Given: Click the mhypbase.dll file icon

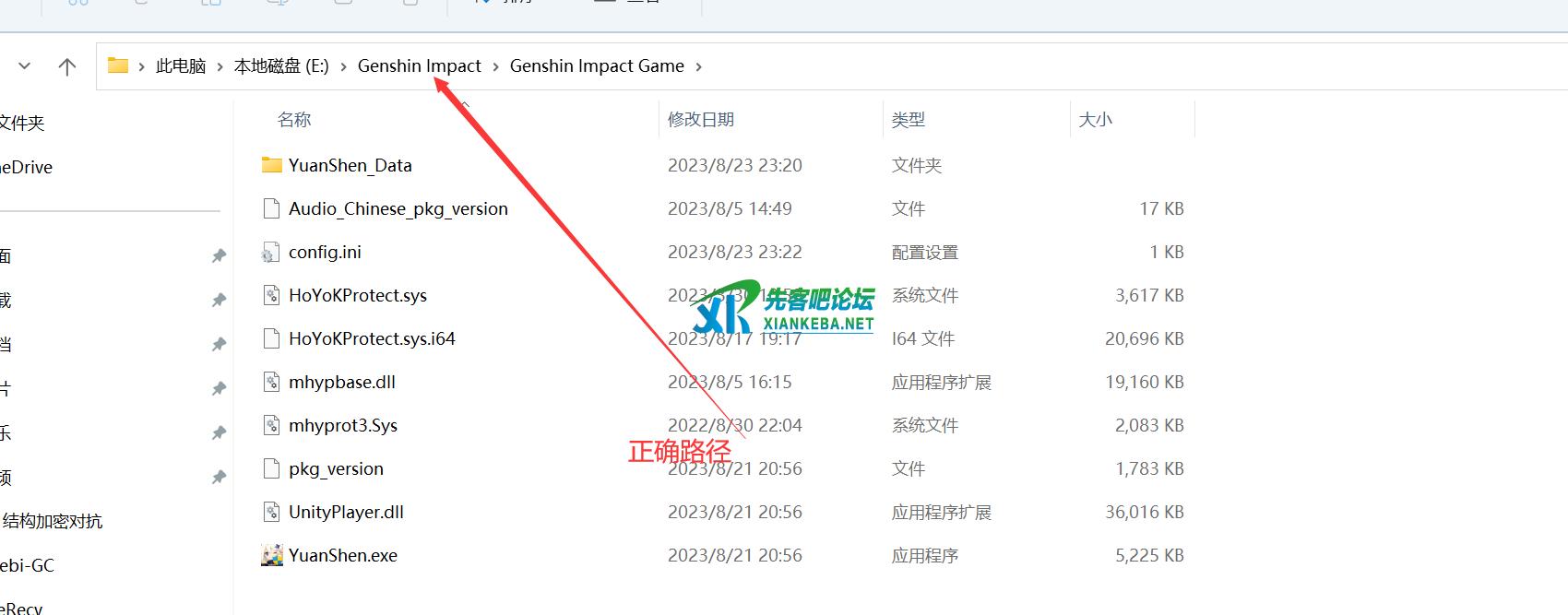Looking at the screenshot, I should coord(271,382).
